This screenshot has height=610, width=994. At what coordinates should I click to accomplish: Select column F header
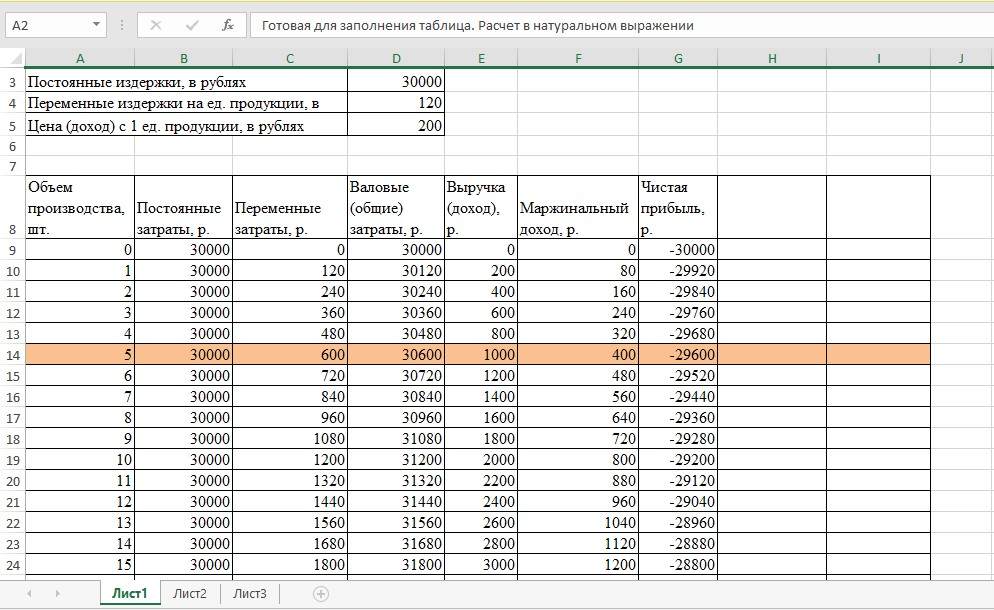pos(578,58)
